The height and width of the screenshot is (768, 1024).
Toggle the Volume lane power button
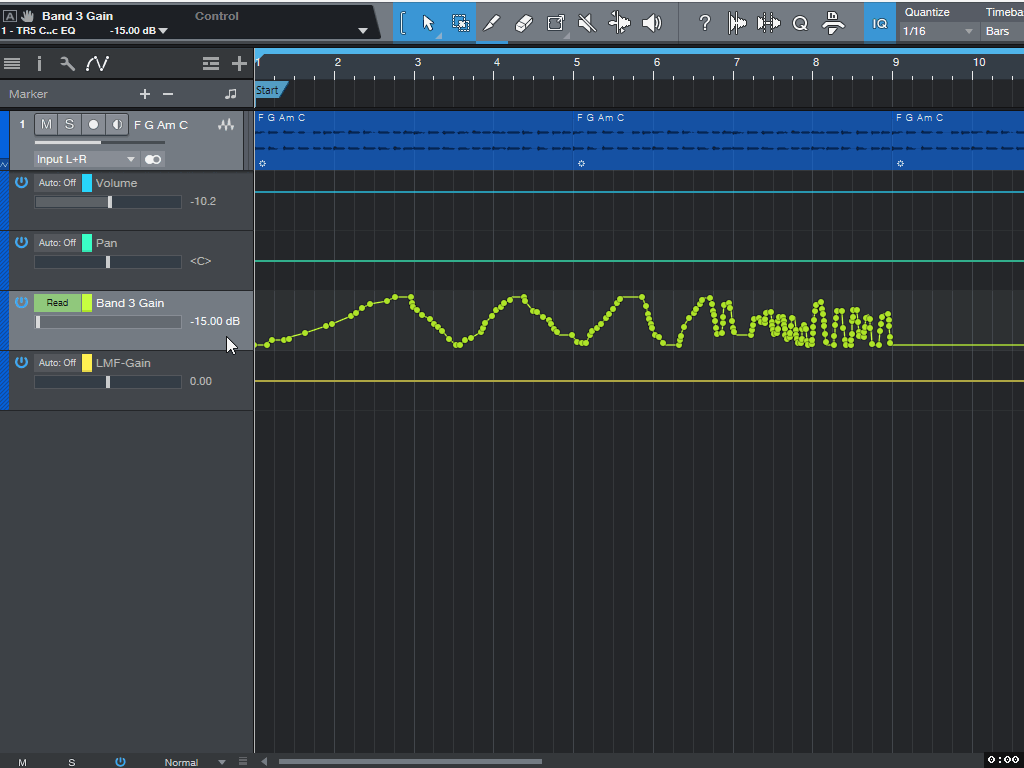tap(22, 182)
